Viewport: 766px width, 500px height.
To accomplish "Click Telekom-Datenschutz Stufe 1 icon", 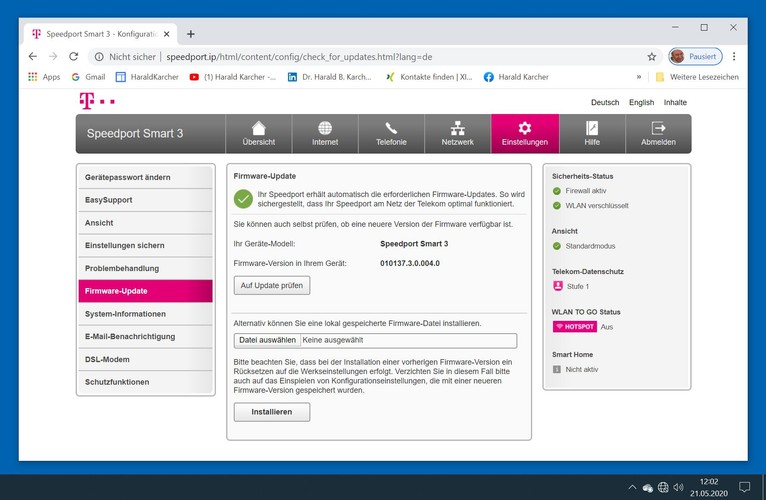I will tap(558, 286).
